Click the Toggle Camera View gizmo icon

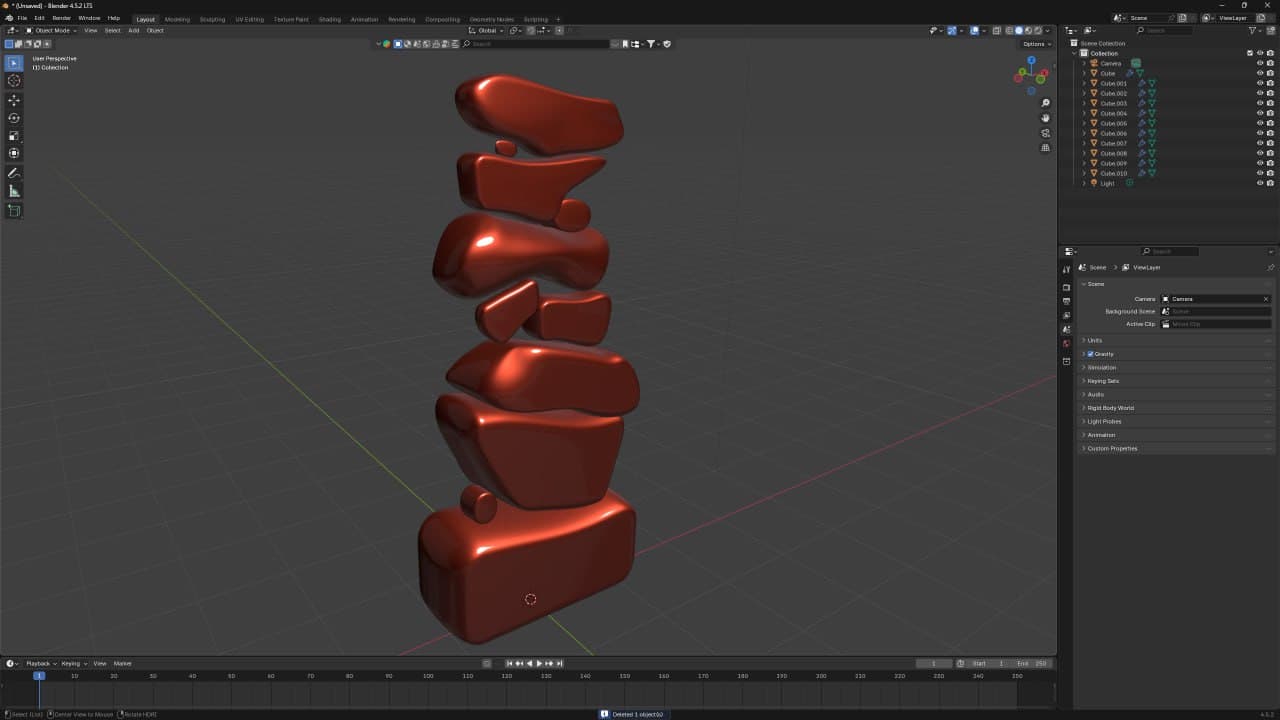1045,133
